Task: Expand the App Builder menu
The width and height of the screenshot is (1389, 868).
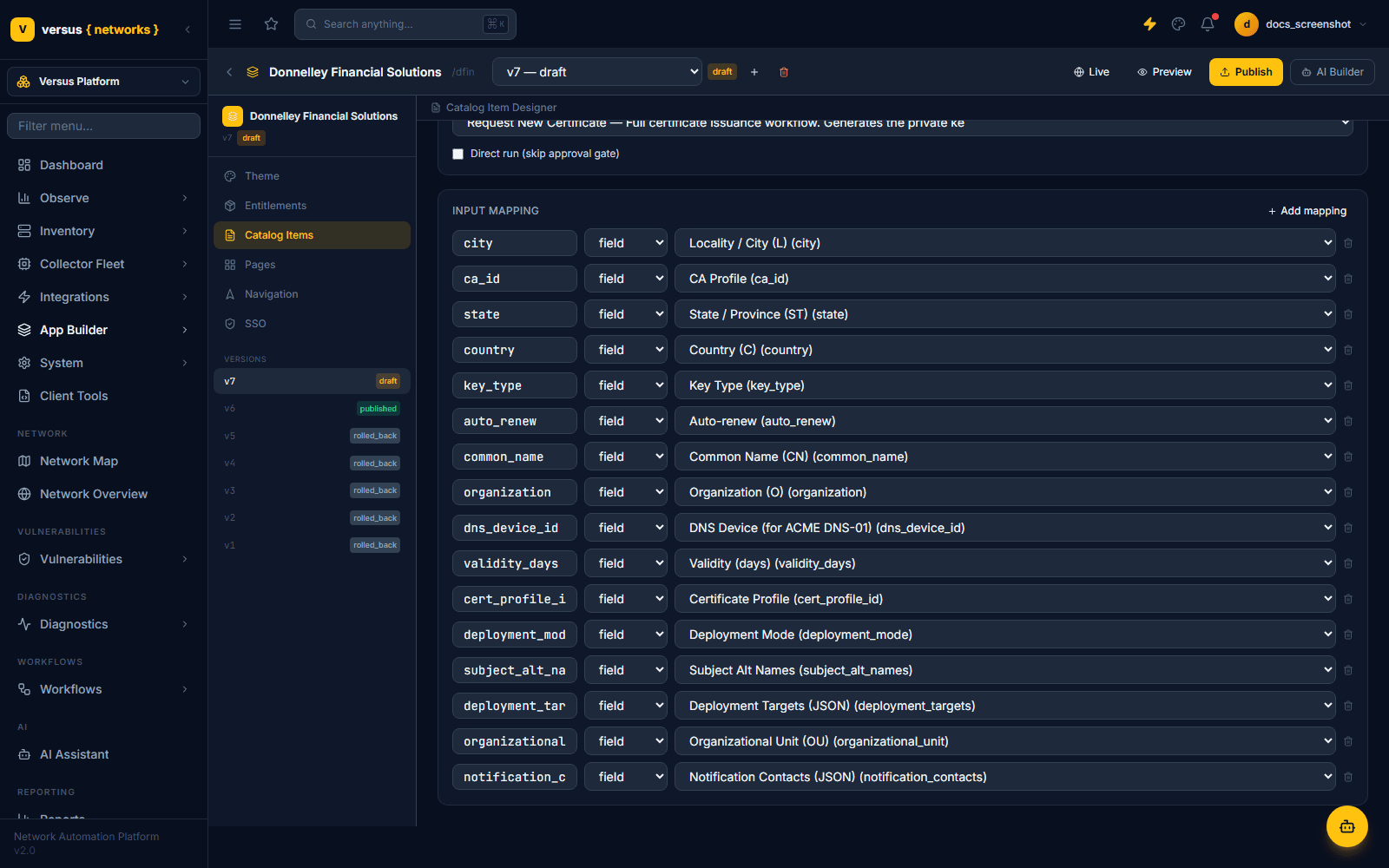Action: pos(103,330)
